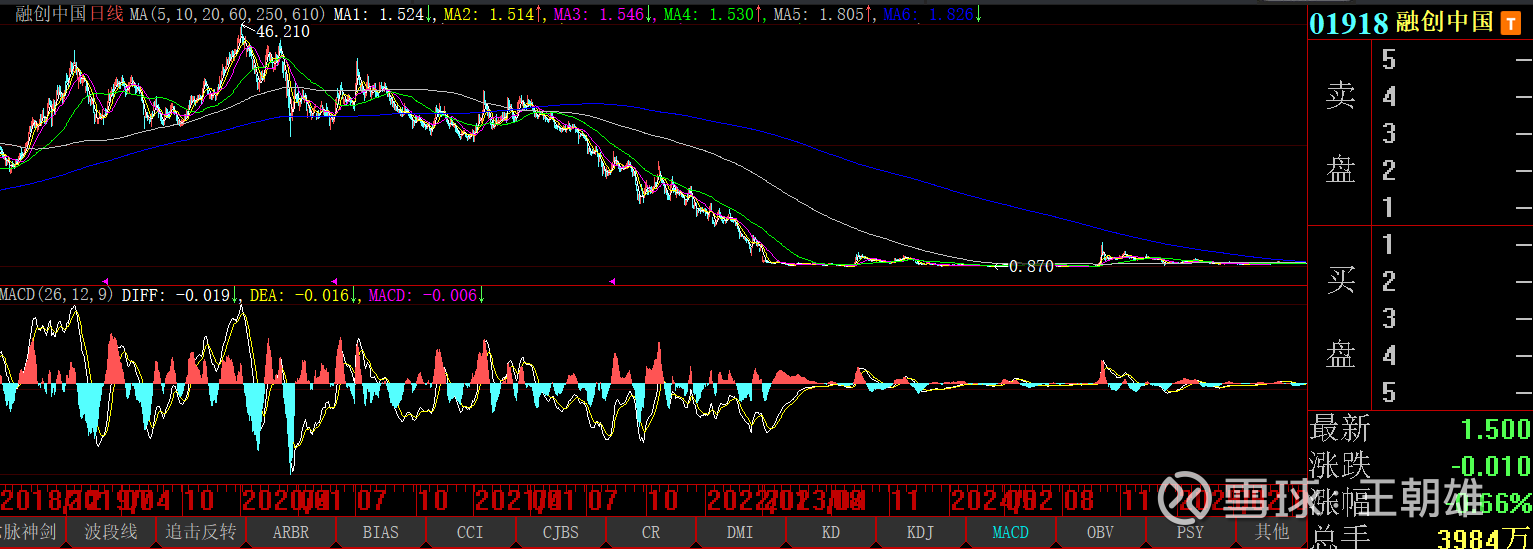Screen dimensions: 1533x549
Task: Show the KDJ indicator tab
Action: point(921,532)
